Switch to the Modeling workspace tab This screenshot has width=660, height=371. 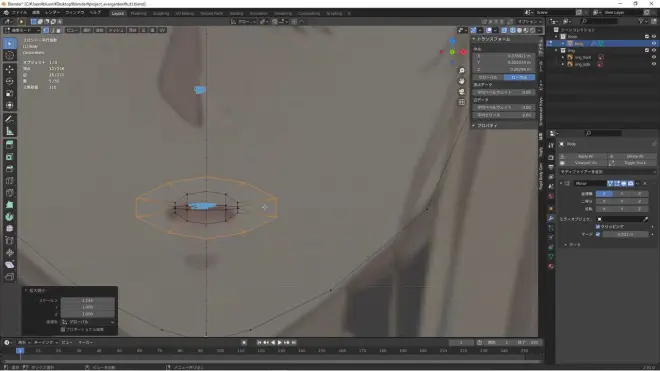click(138, 13)
